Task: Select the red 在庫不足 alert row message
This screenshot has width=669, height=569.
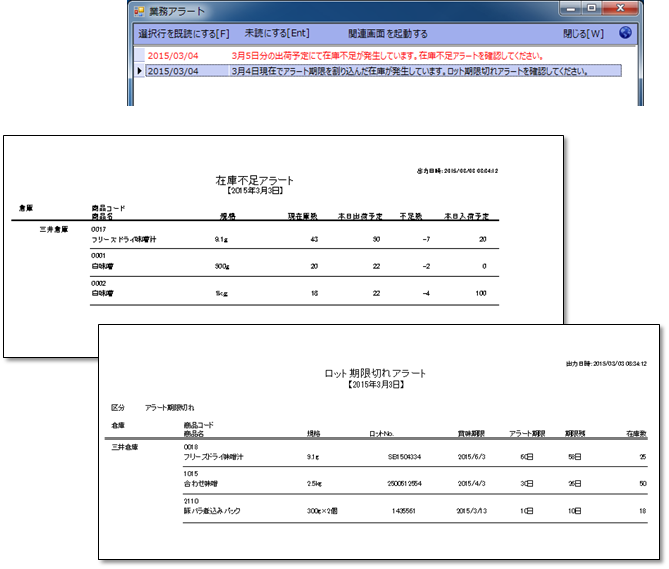Action: pyautogui.click(x=387, y=56)
